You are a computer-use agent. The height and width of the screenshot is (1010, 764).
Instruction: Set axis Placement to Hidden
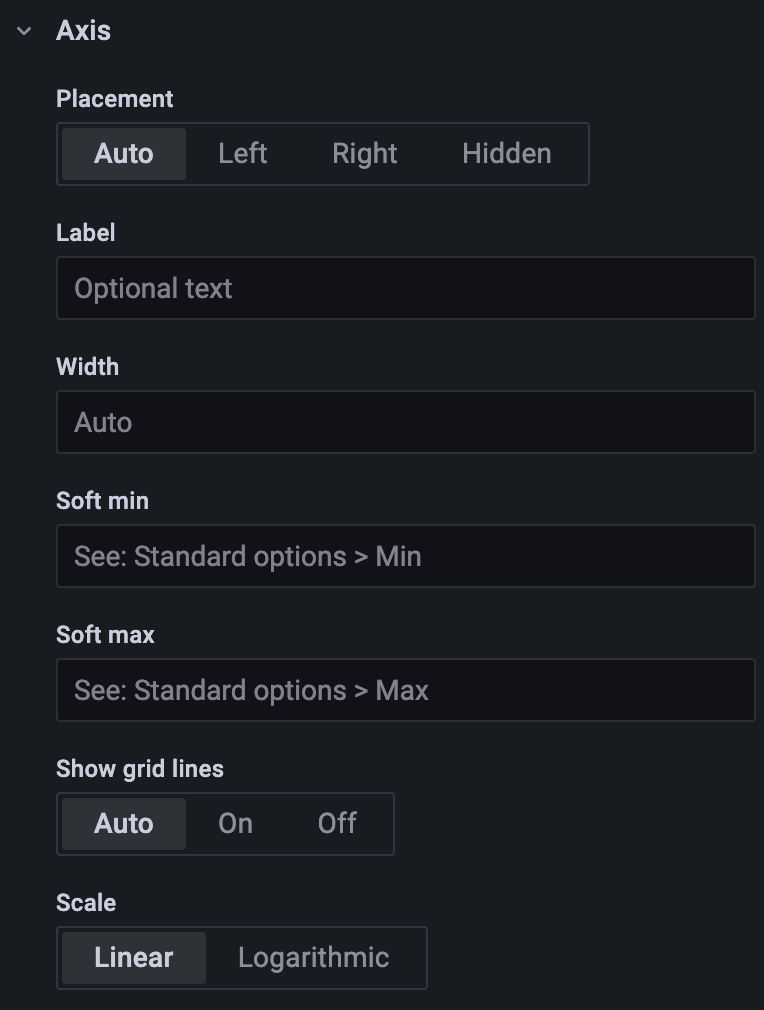(506, 154)
